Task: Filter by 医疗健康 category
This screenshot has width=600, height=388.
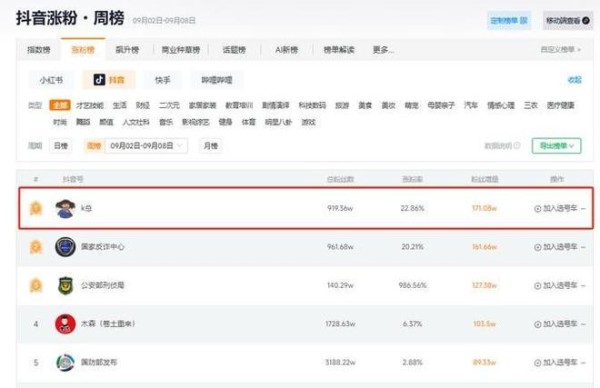Action: 561,105
